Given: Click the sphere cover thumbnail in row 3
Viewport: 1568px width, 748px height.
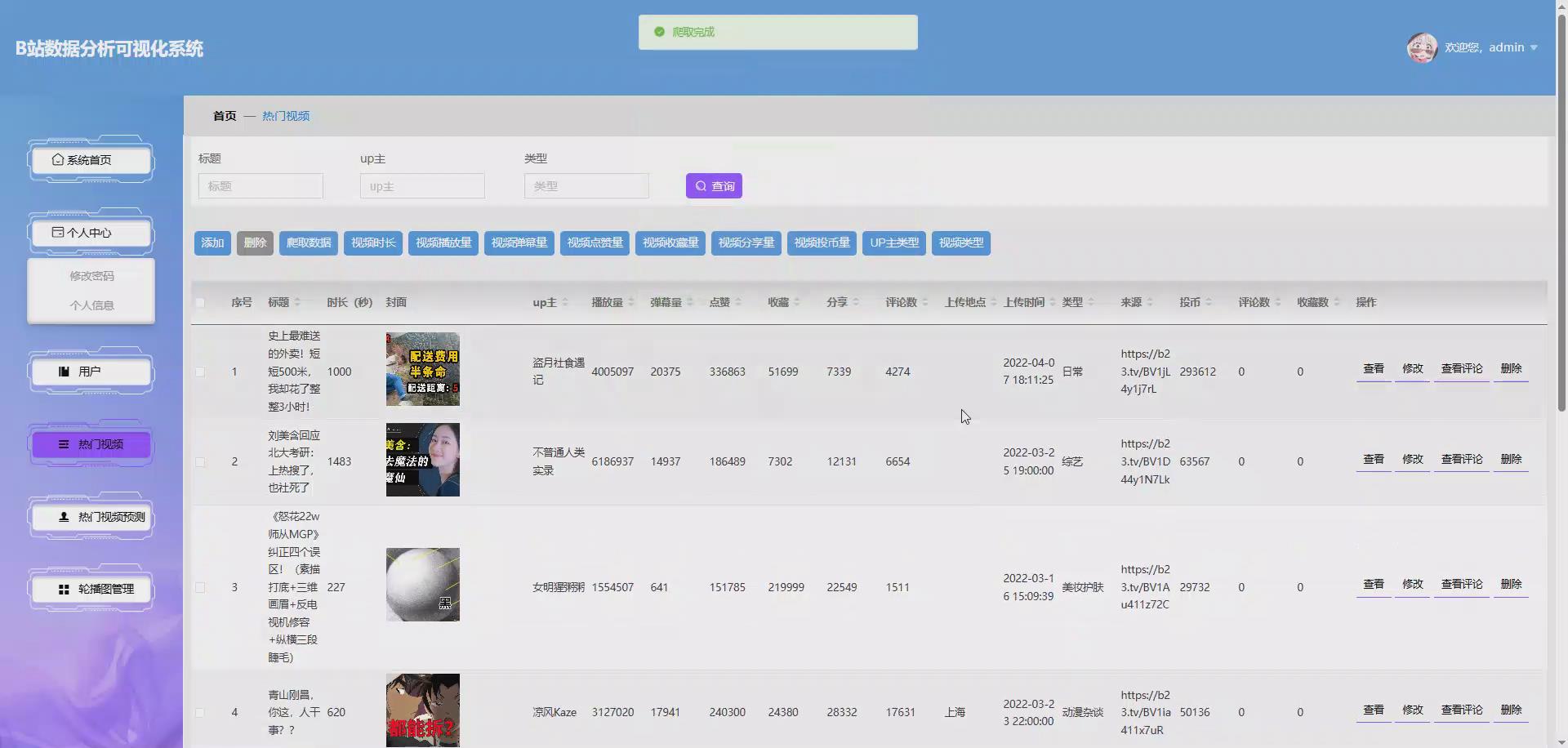Looking at the screenshot, I should [423, 585].
